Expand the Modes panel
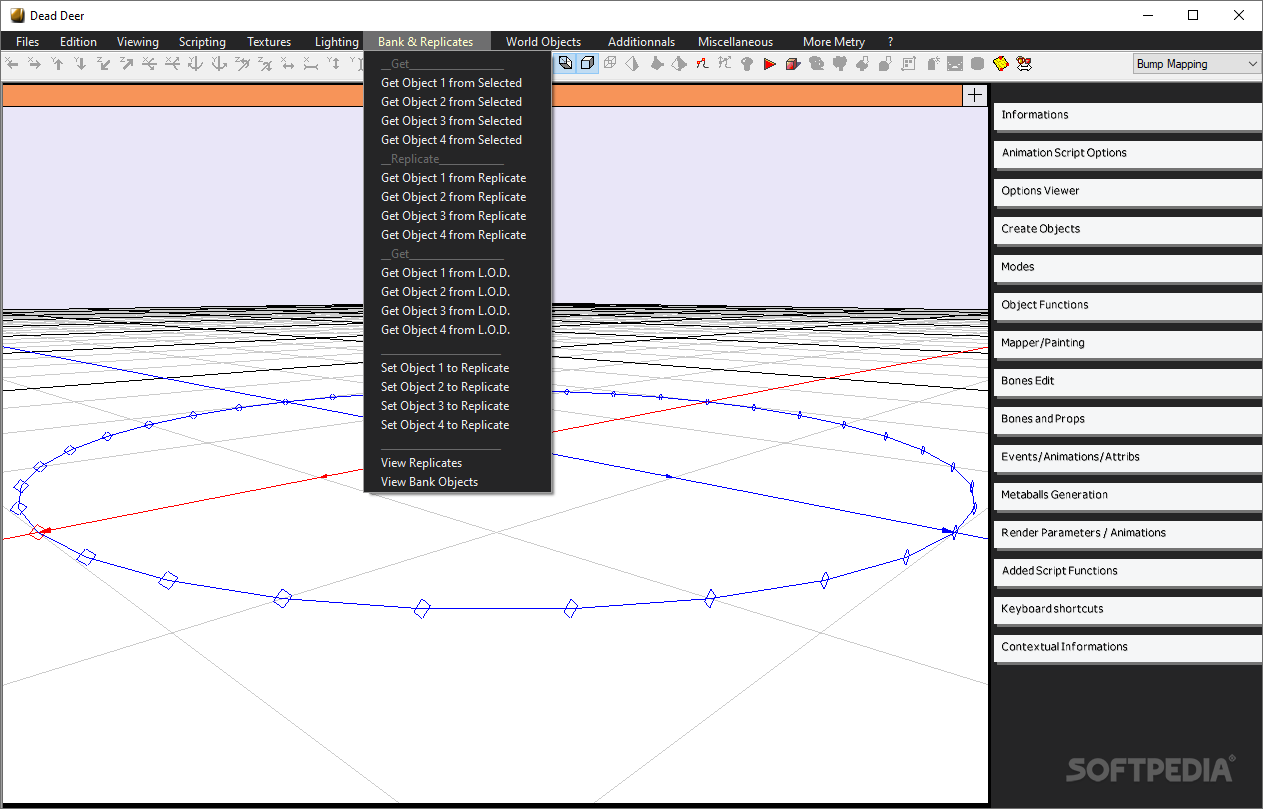Image resolution: width=1263 pixels, height=809 pixels. pos(1127,267)
